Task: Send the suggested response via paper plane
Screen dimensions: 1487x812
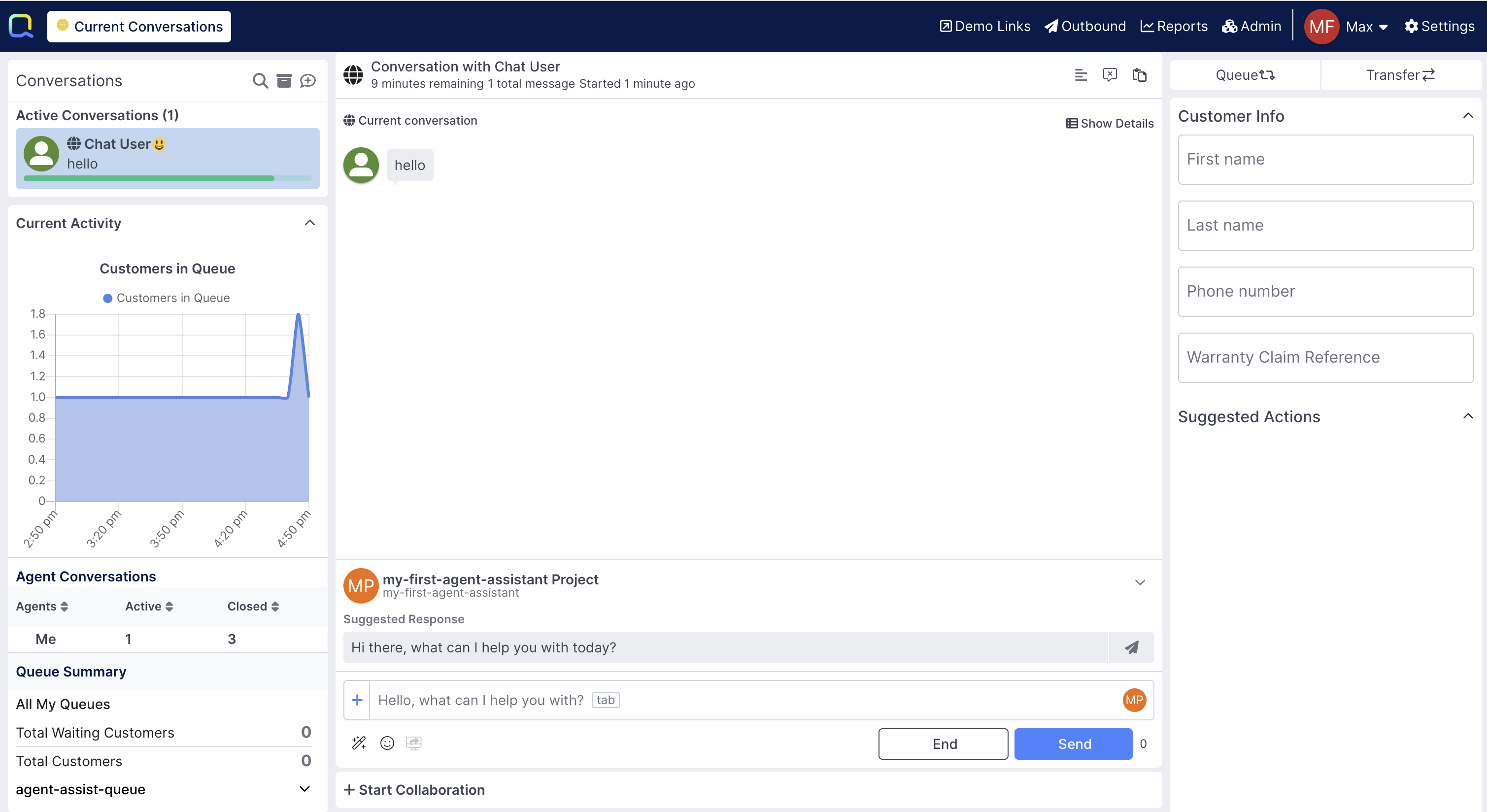Action: 1131,647
